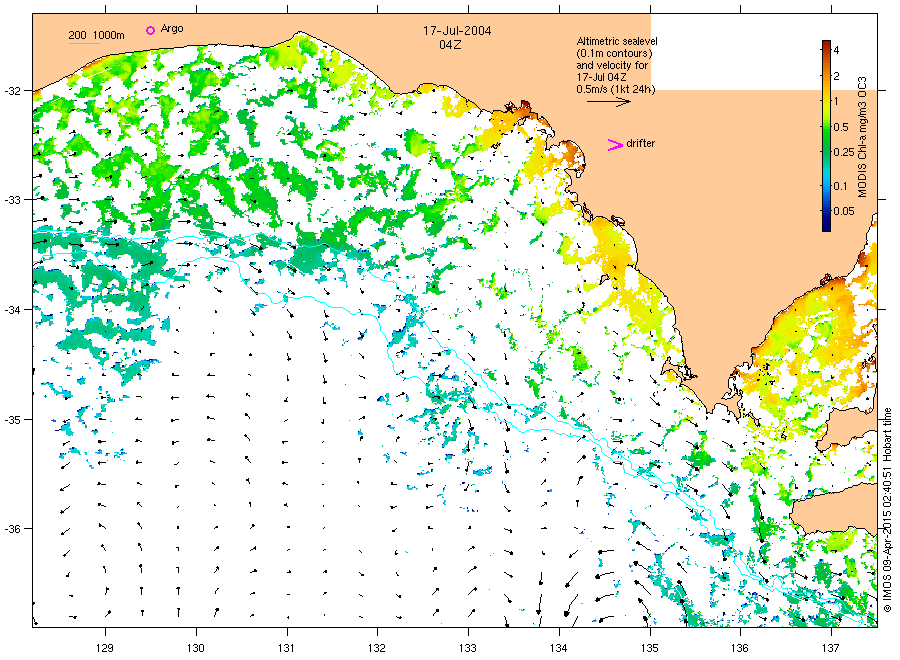Click the longitude label 136
The image size is (900, 660).
pos(740,649)
